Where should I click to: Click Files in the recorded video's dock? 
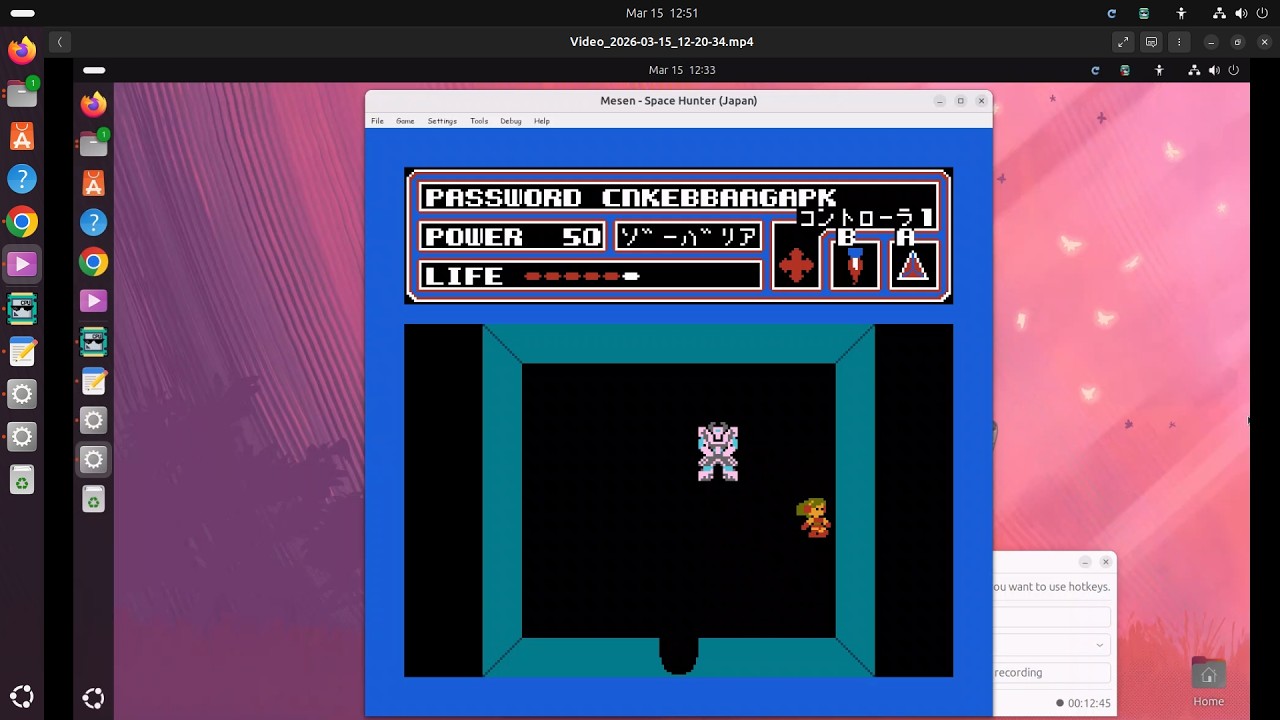93,144
